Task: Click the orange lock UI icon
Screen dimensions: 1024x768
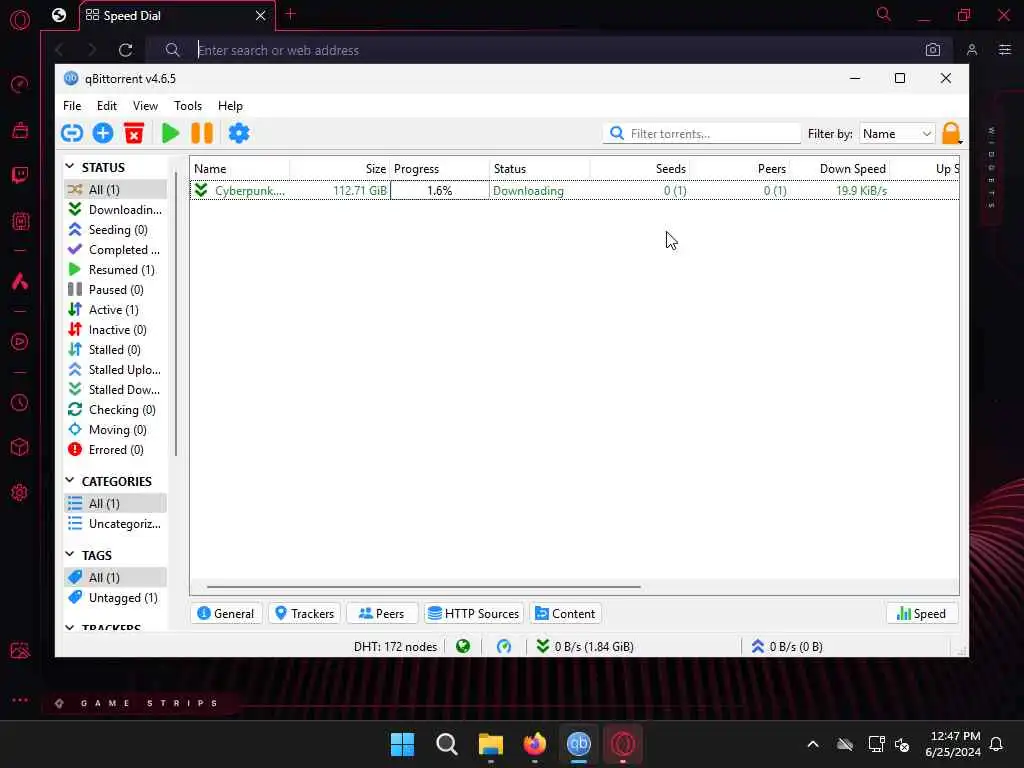Action: pyautogui.click(x=952, y=133)
